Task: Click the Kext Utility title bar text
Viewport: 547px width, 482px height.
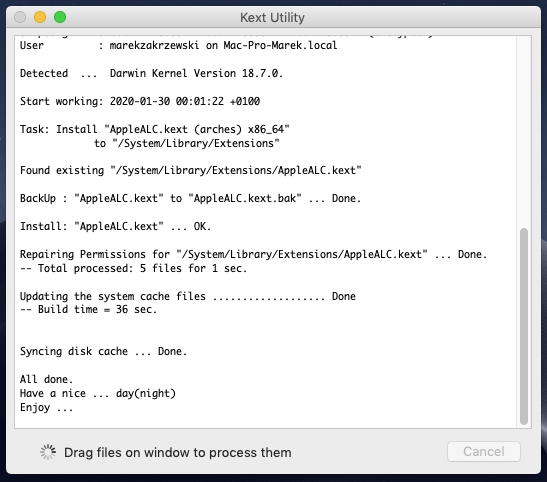Action: click(x=272, y=17)
